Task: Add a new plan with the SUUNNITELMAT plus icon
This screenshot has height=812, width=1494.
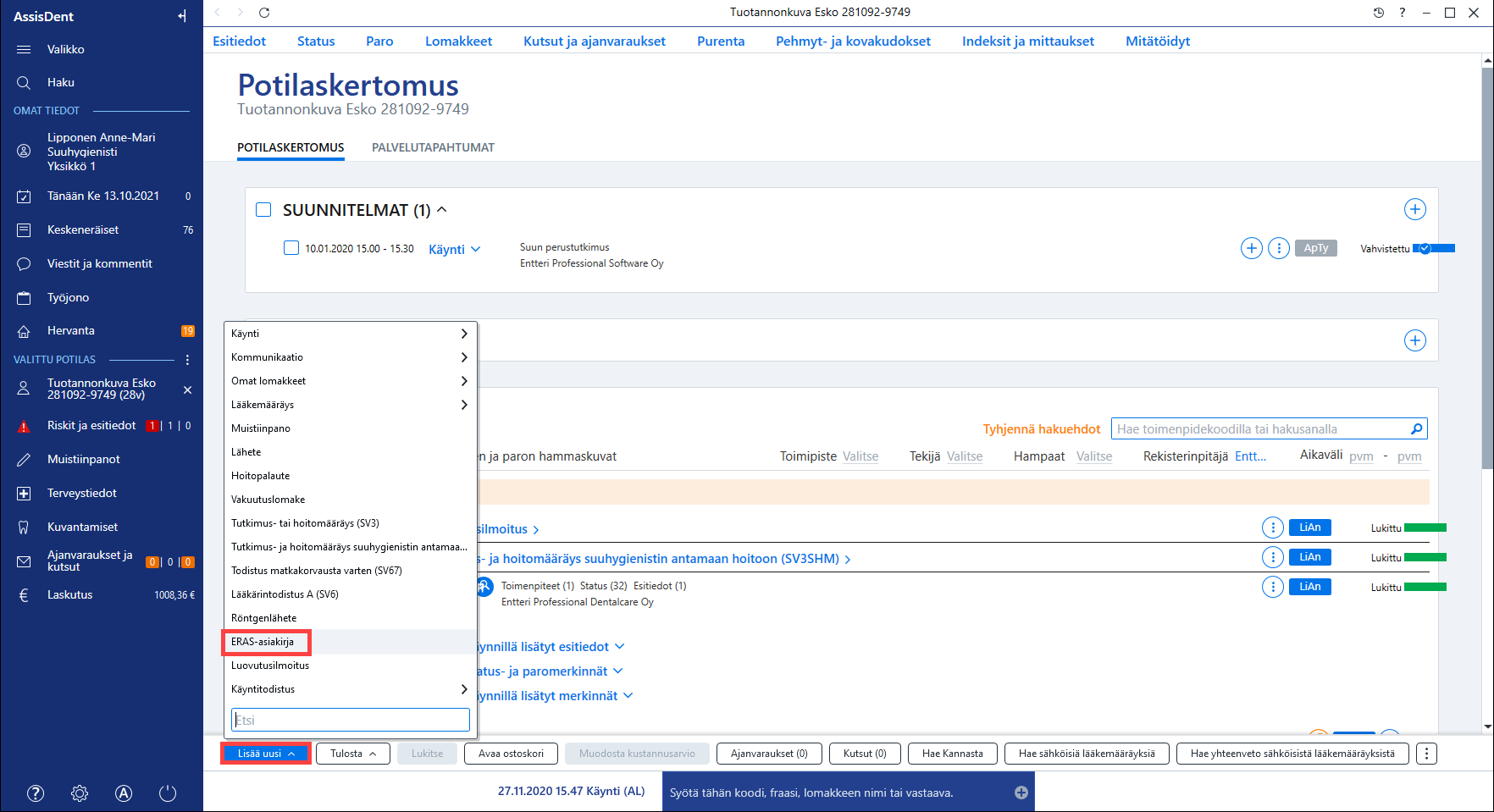Action: (1414, 209)
